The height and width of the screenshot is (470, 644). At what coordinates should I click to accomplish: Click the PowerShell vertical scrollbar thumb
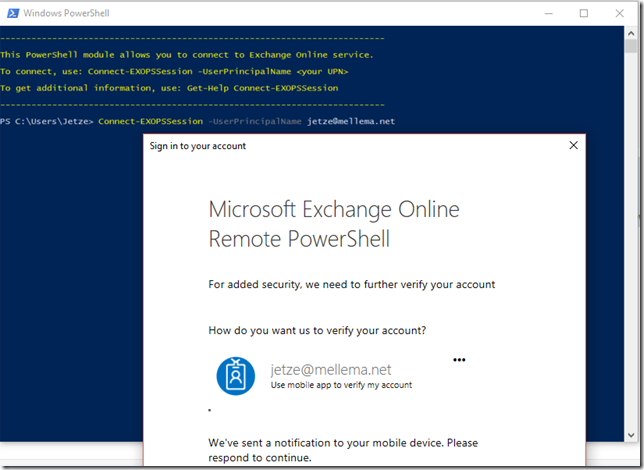[x=630, y=46]
